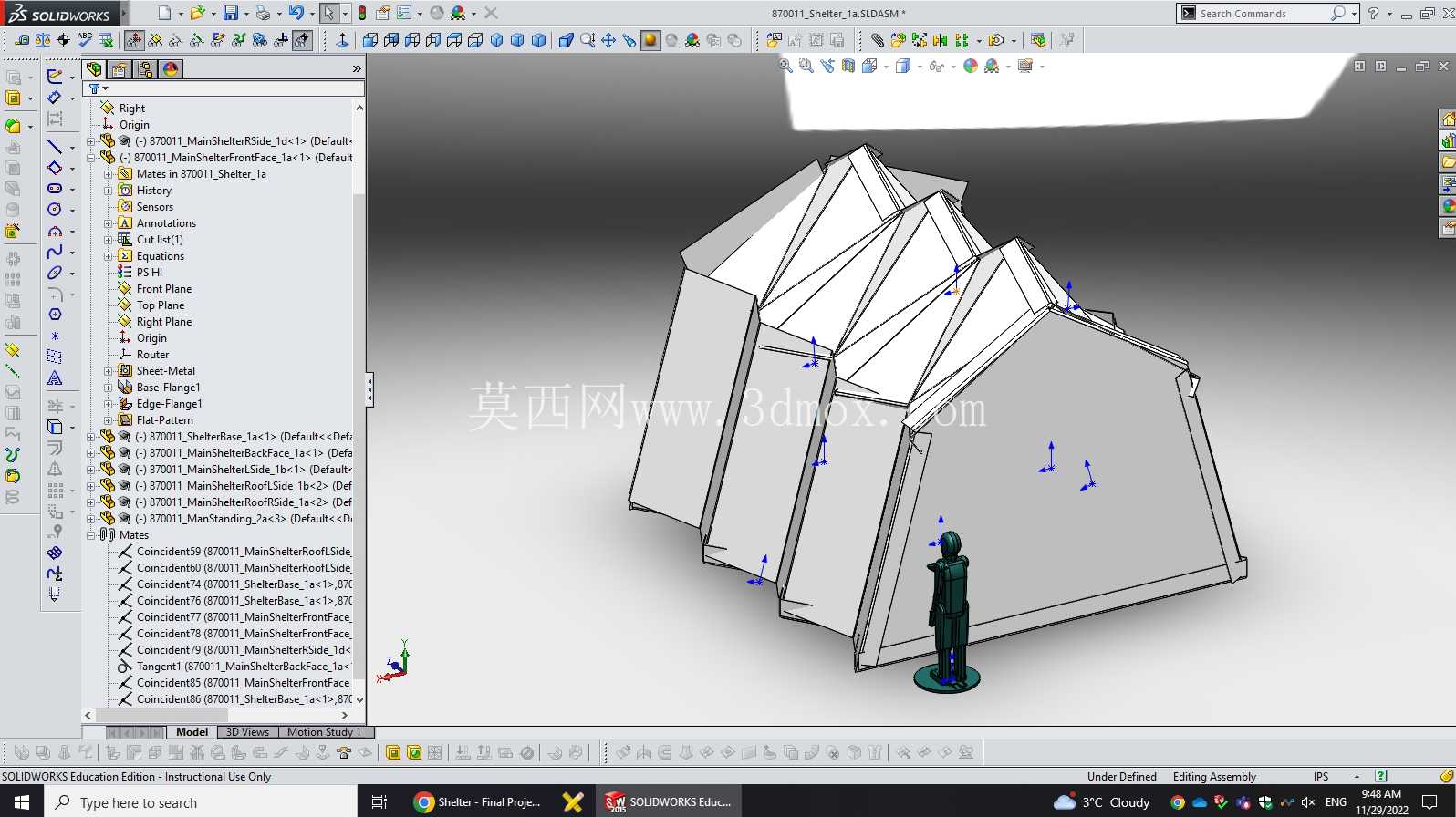Click the taskbar search box
1456x817 pixels.
[x=201, y=802]
